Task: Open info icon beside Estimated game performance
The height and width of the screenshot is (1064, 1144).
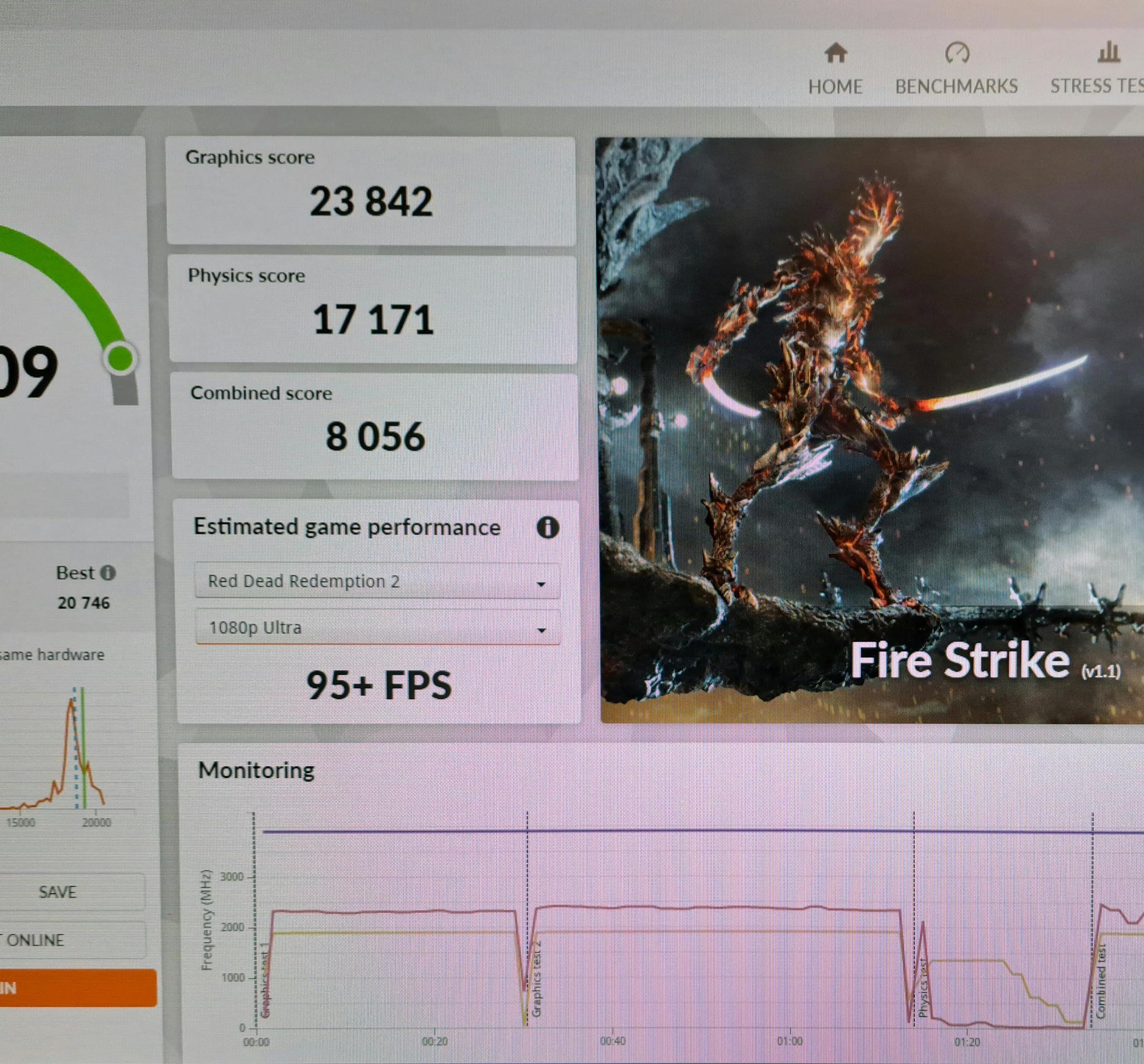Action: point(547,527)
